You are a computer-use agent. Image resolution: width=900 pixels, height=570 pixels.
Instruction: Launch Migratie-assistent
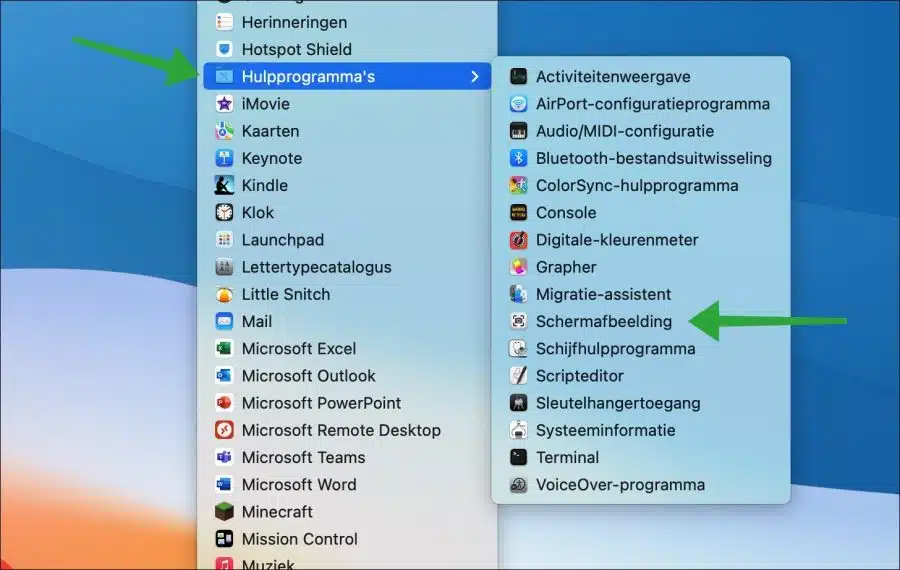click(641, 294)
